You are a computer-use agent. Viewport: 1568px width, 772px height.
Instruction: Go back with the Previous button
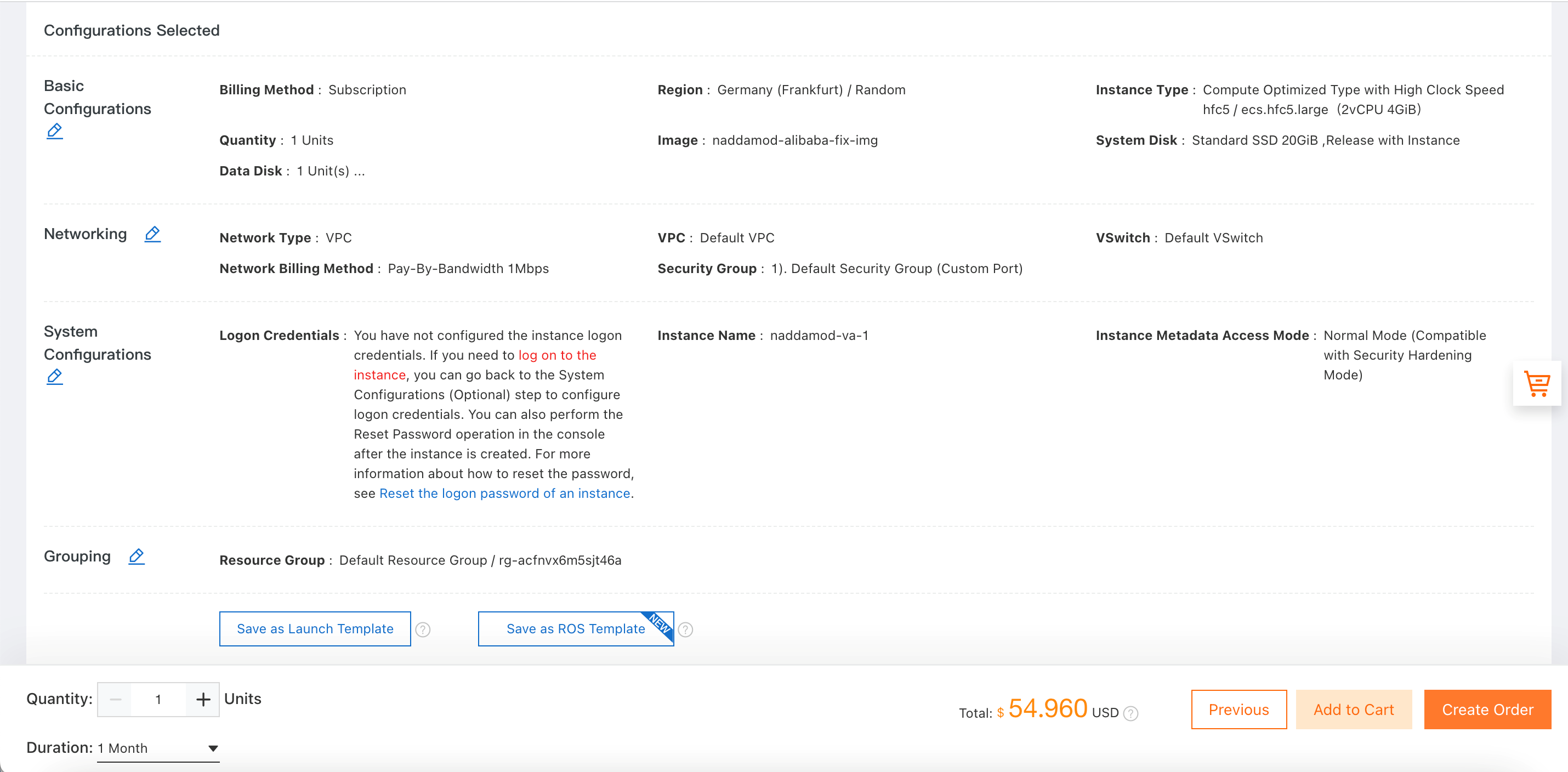1239,710
